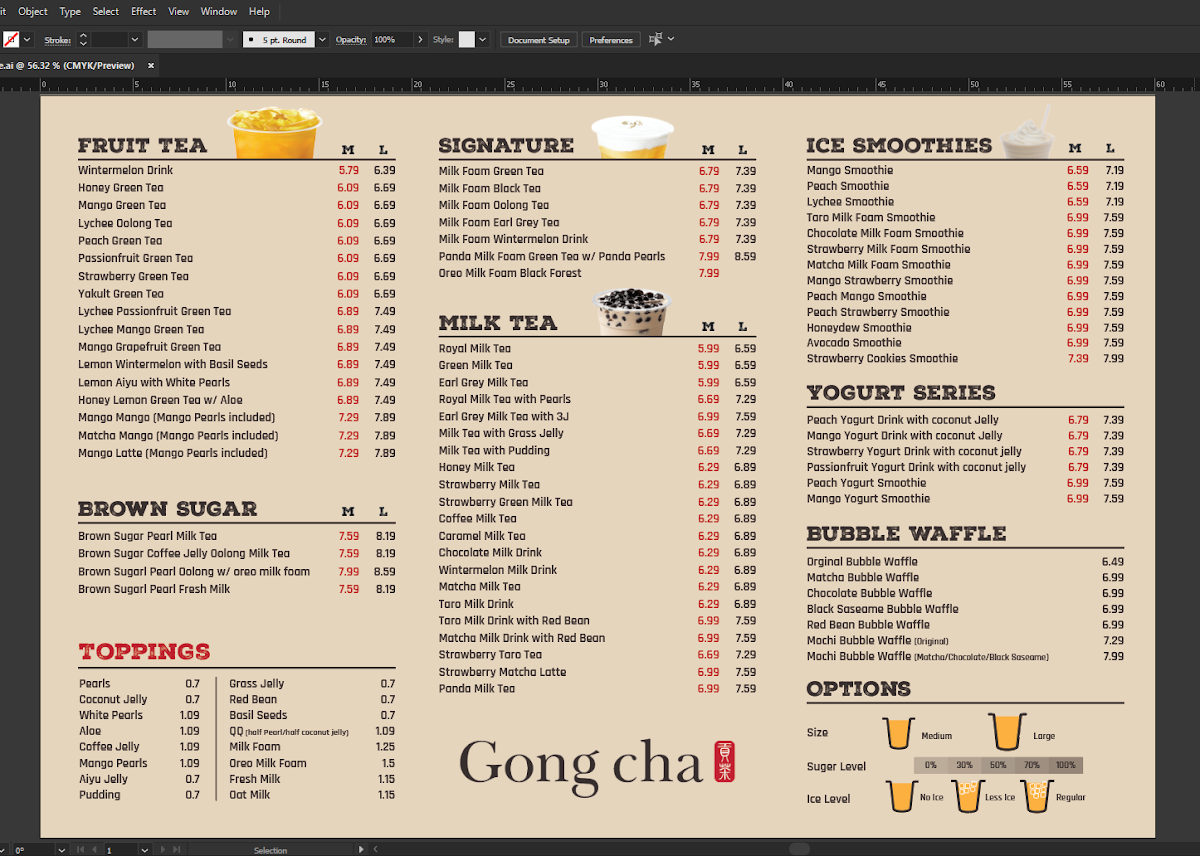Go to the first artboard icon
The width and height of the screenshot is (1200, 856).
click(80, 850)
